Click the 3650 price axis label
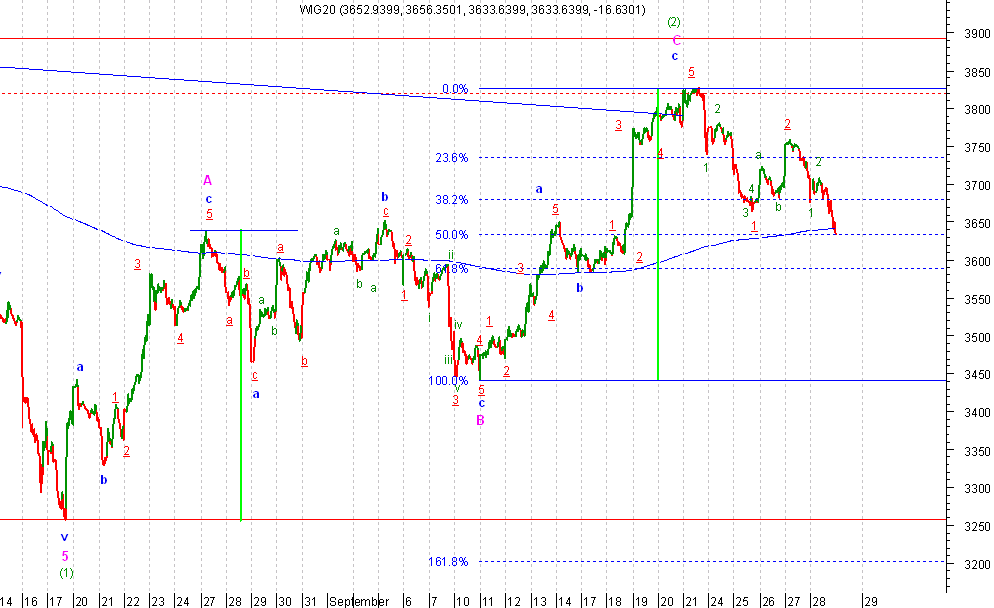The height and width of the screenshot is (608, 994). (x=977, y=224)
